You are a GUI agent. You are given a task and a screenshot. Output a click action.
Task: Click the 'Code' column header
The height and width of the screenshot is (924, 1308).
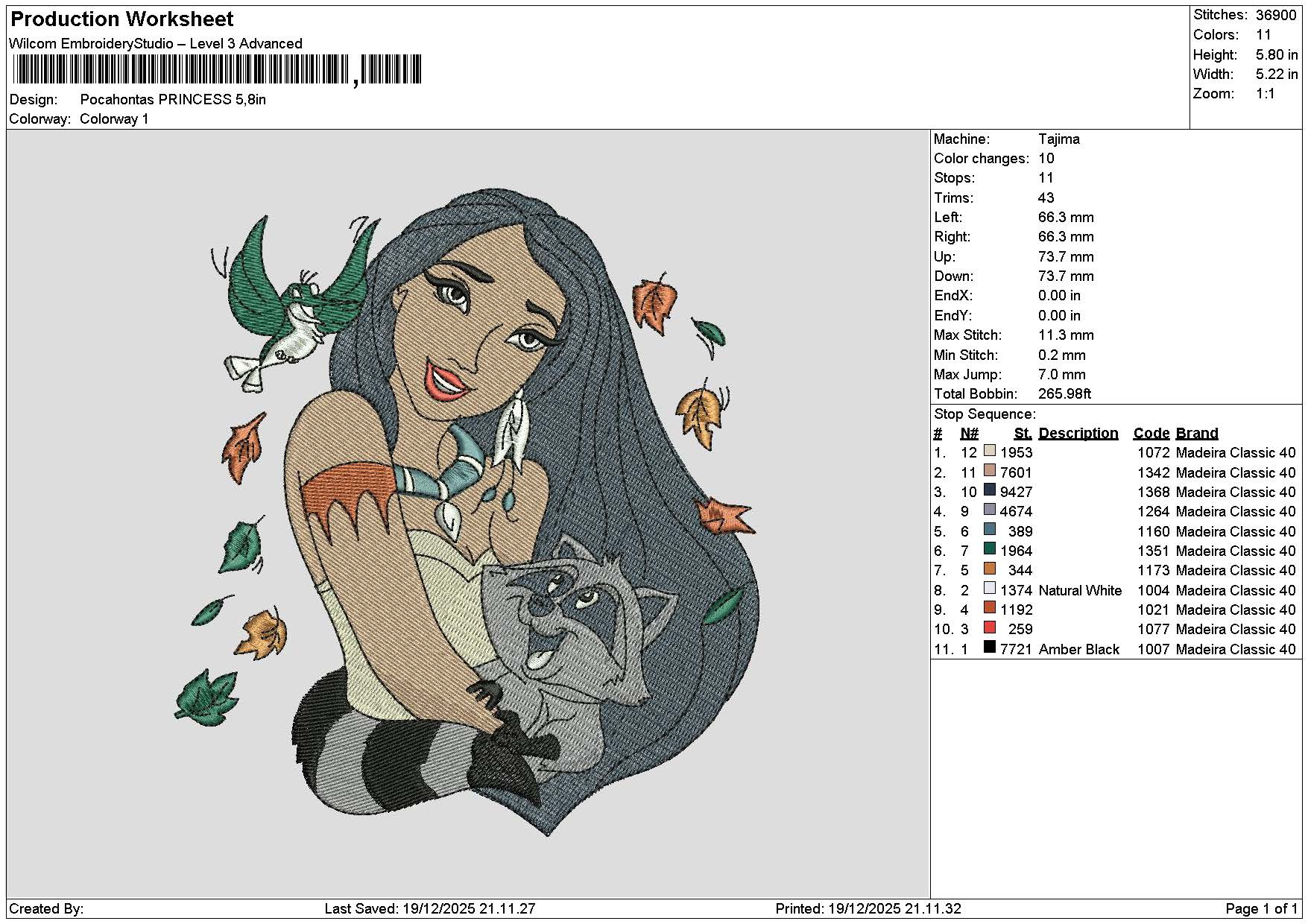1151,434
